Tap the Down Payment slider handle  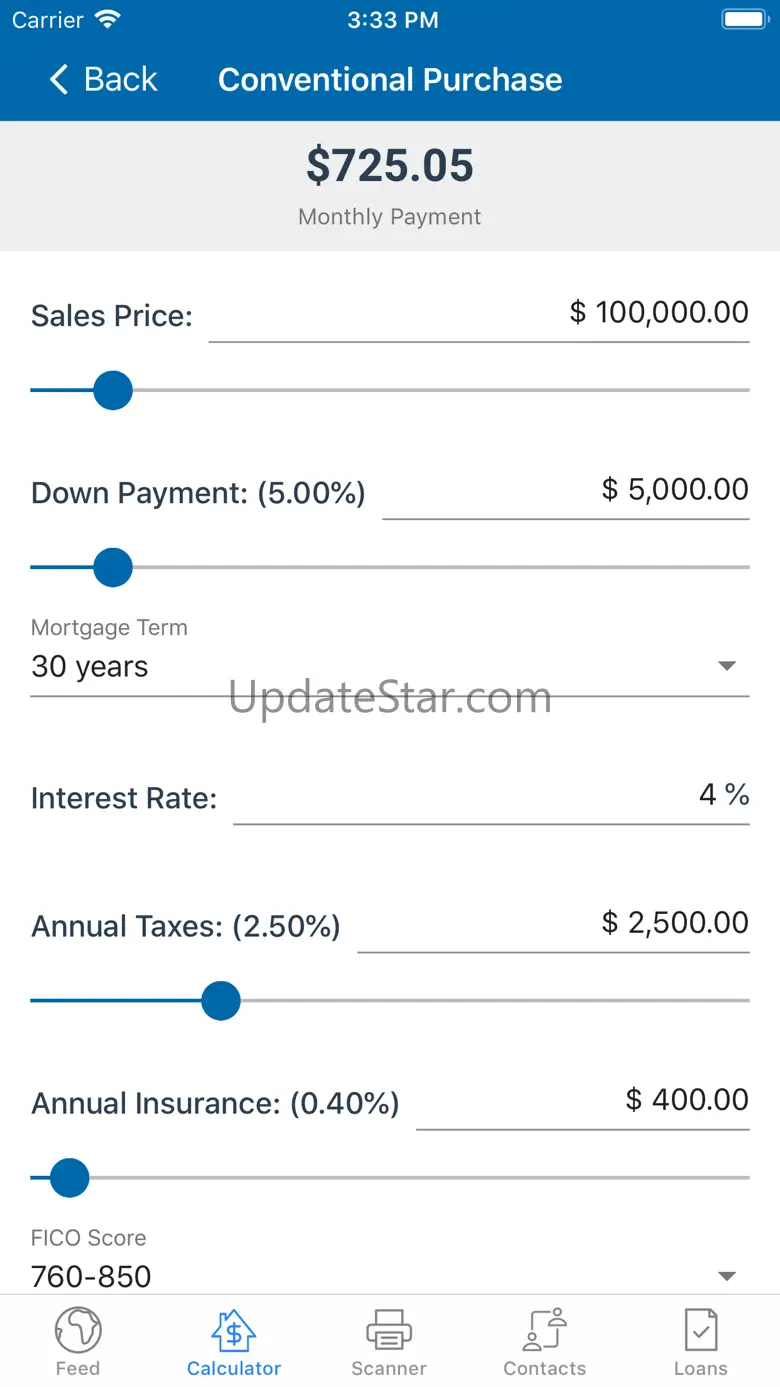[113, 567]
